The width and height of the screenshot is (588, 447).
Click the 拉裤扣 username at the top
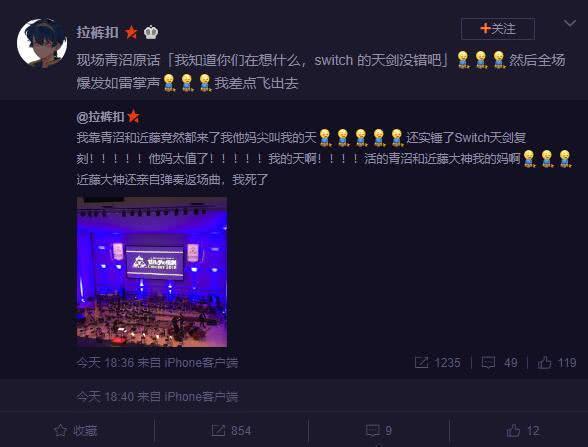click(x=98, y=32)
